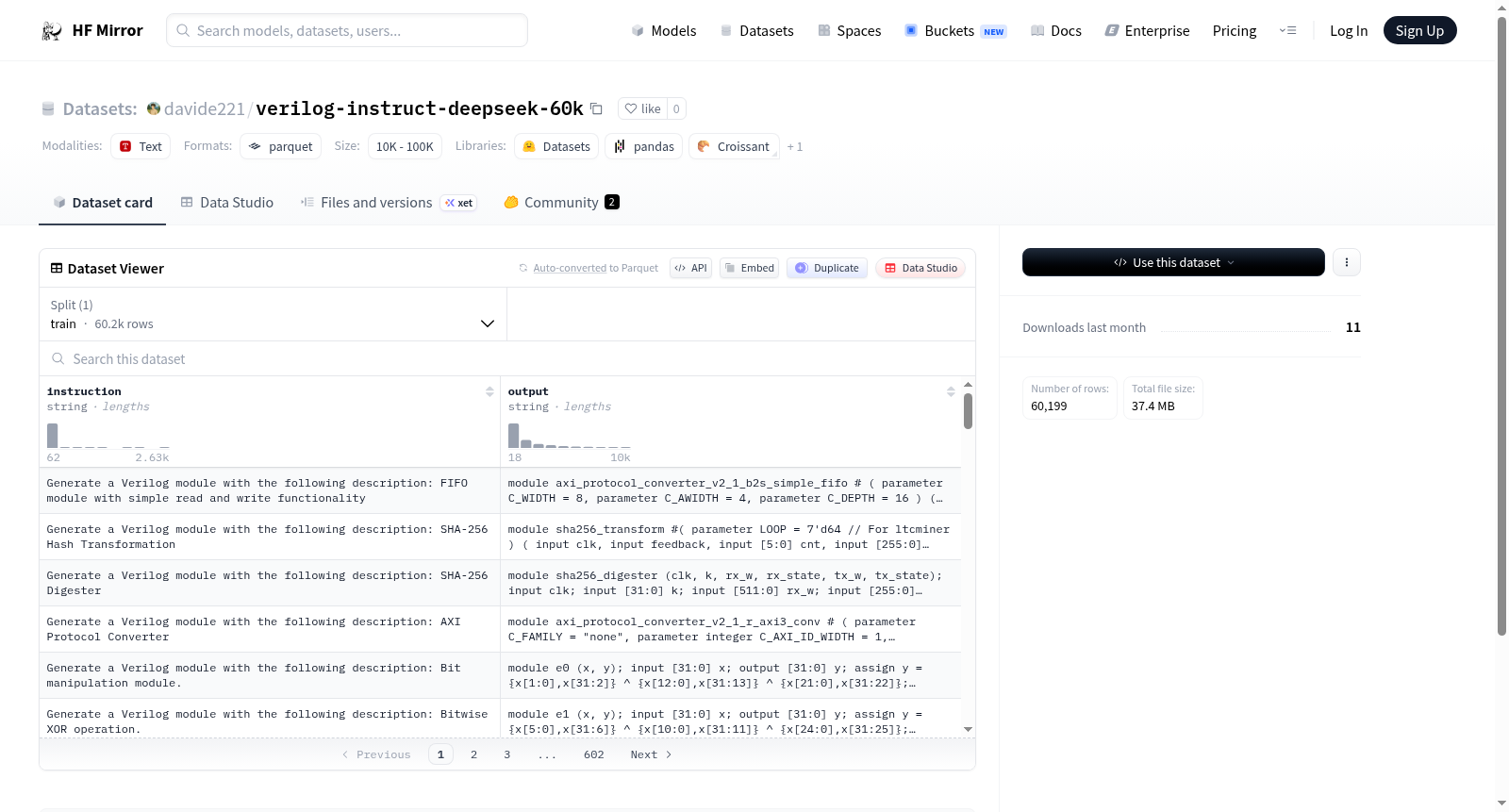Click the HF Mirror logo icon
1509x812 pixels.
click(51, 31)
